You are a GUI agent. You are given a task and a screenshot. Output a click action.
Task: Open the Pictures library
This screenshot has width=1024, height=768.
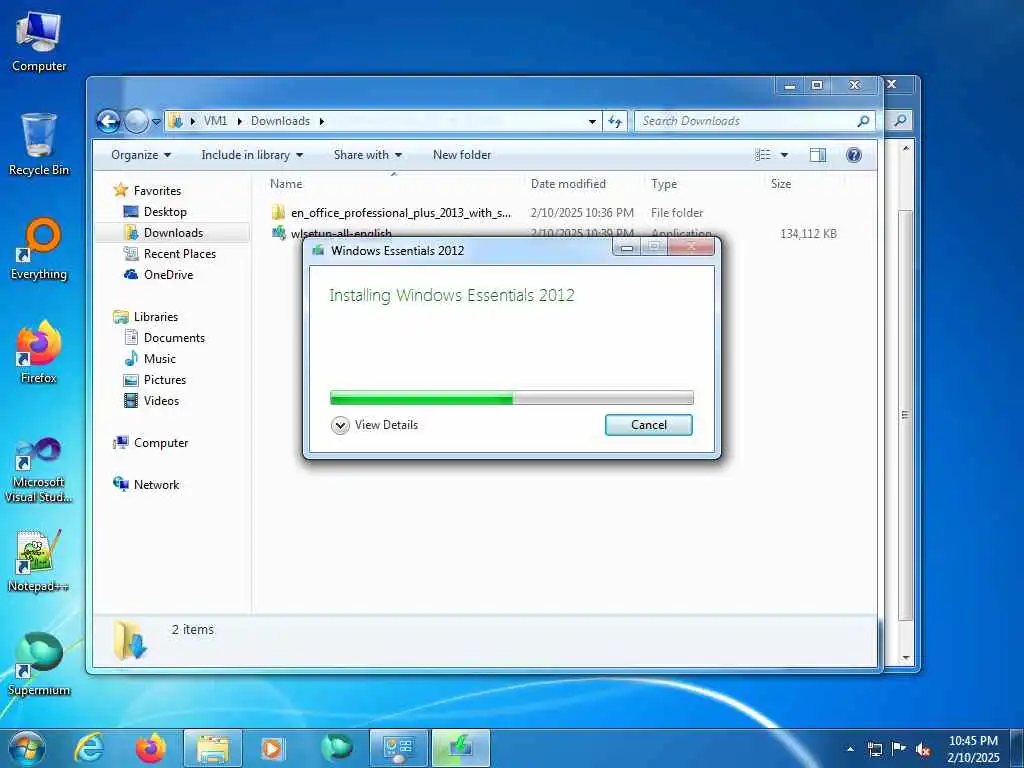[165, 379]
